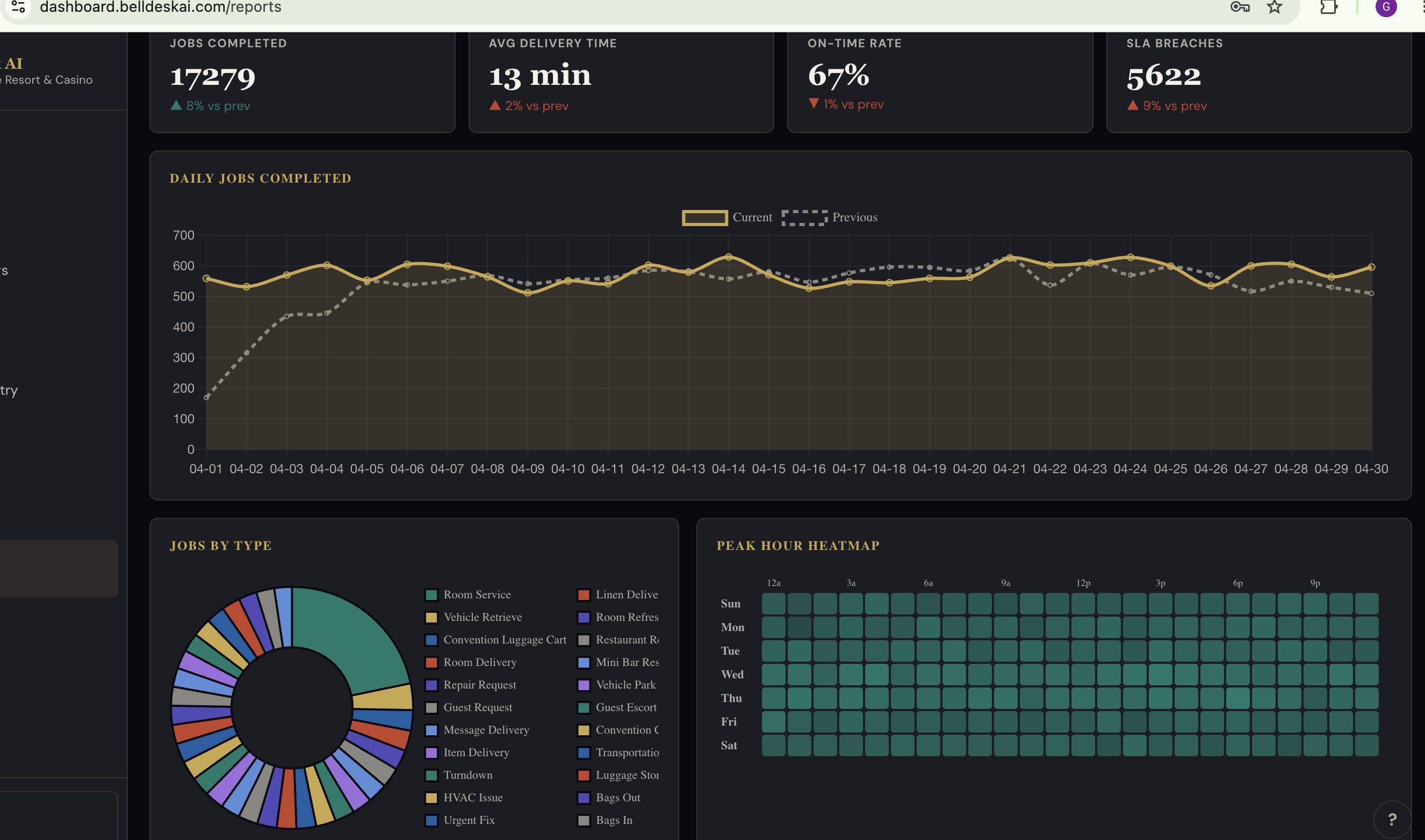Open the help question mark button
The height and width of the screenshot is (840, 1425).
1392,819
